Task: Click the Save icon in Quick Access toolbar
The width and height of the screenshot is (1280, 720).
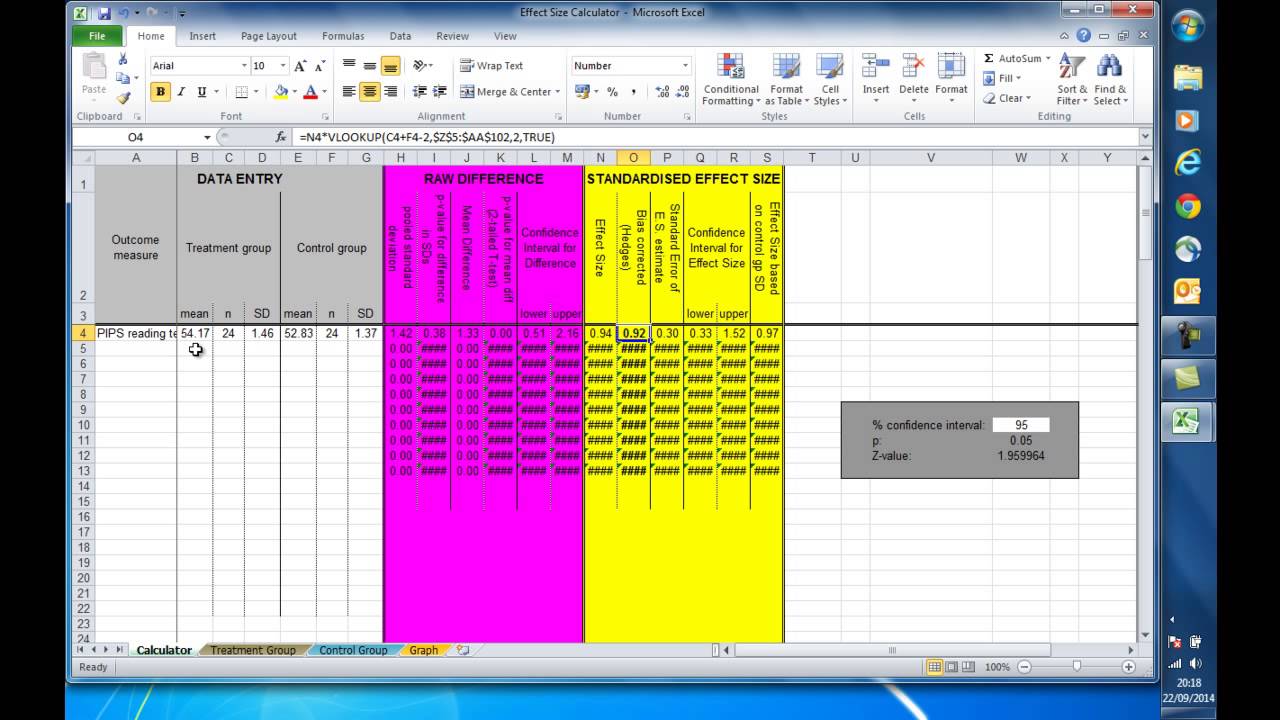Action: pyautogui.click(x=103, y=13)
